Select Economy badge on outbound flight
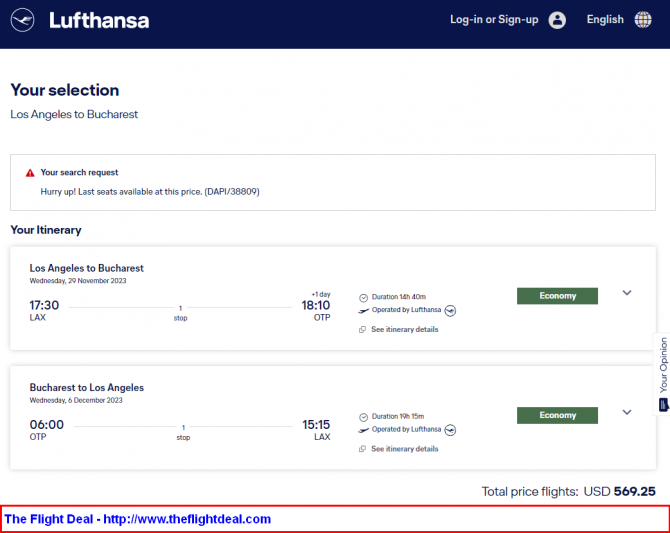This screenshot has height=533, width=670. [x=557, y=296]
